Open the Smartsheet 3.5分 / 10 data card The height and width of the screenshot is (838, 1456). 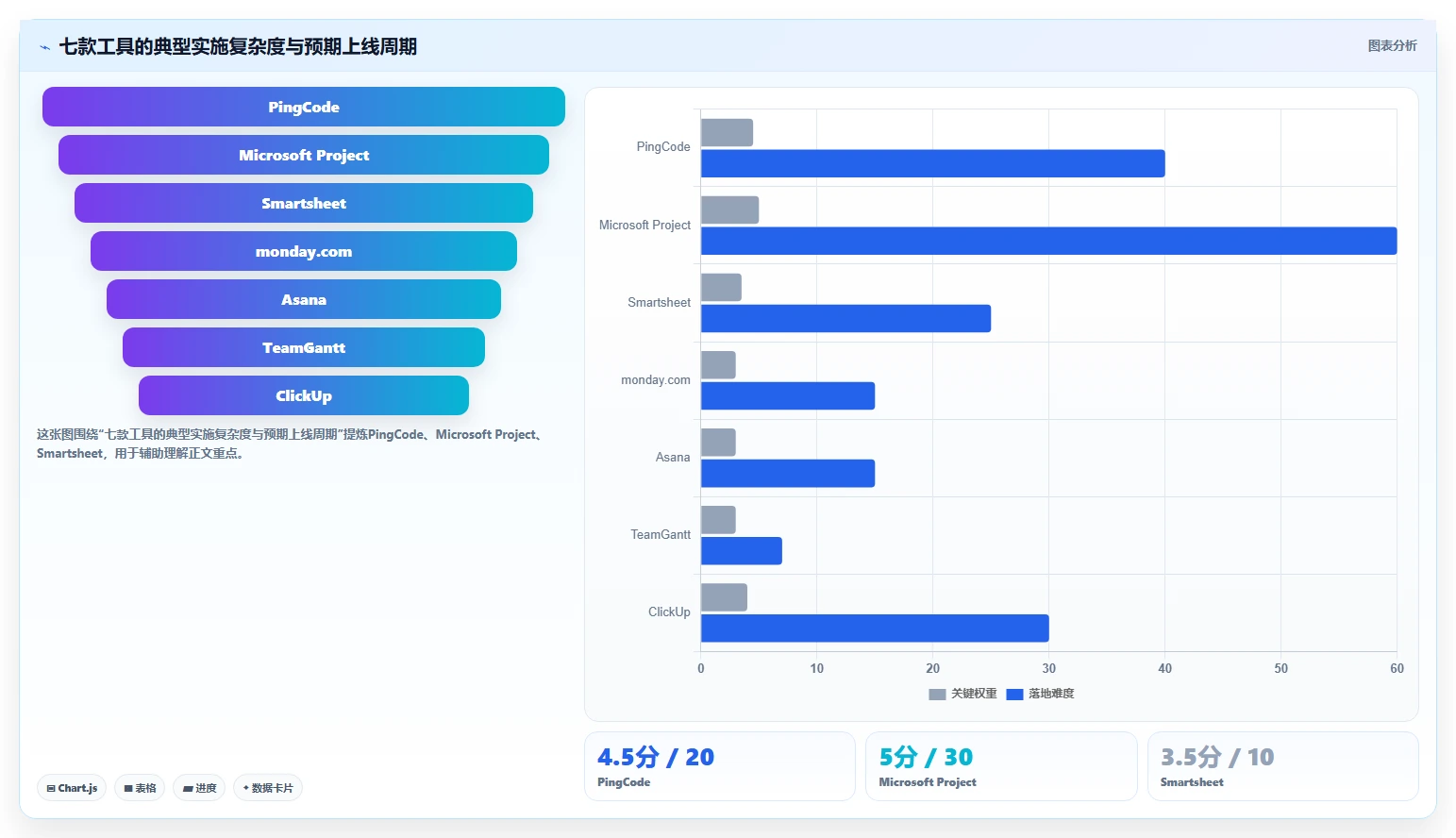1283,766
